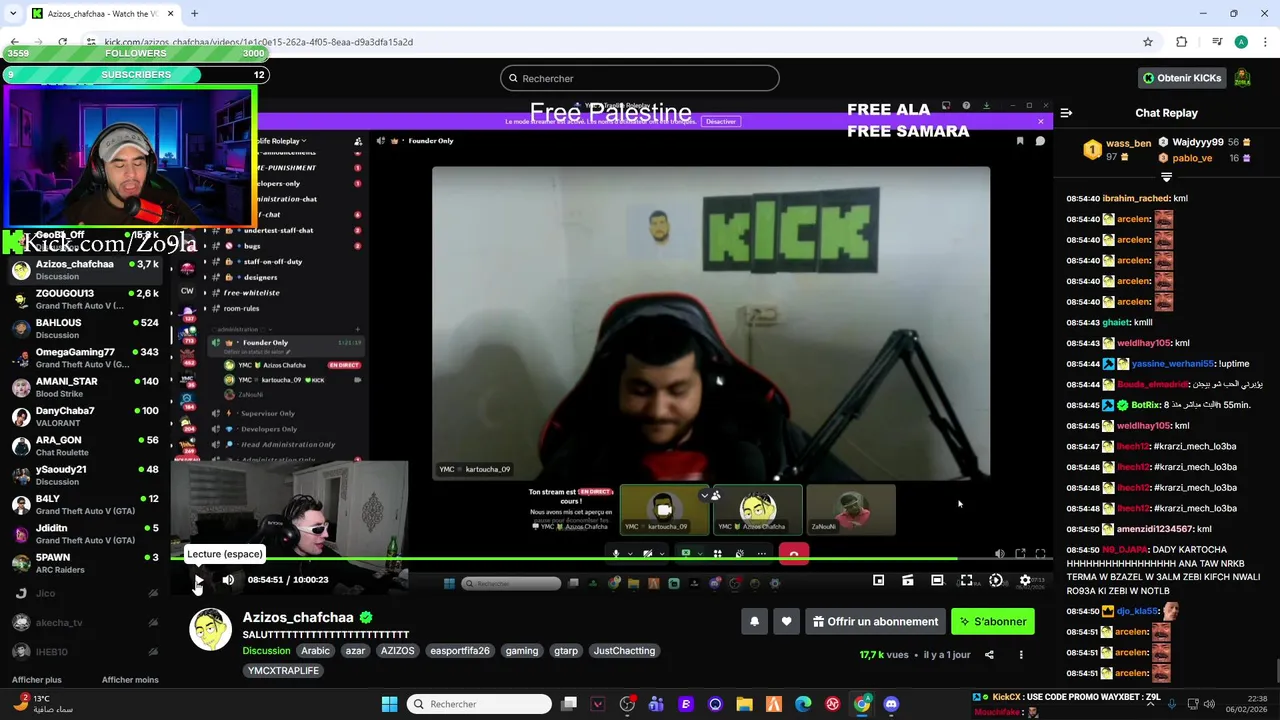Open Task View on the taskbar
The width and height of the screenshot is (1280, 720).
(x=569, y=704)
